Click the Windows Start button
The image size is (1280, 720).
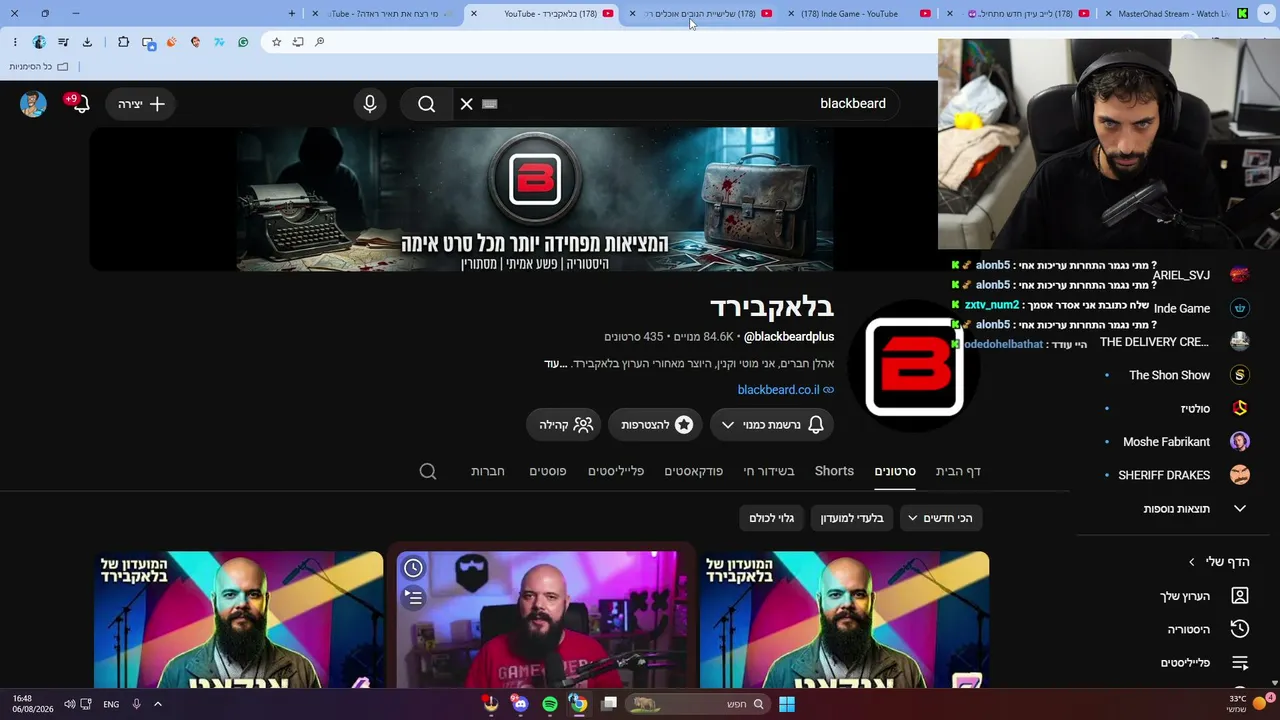click(787, 704)
